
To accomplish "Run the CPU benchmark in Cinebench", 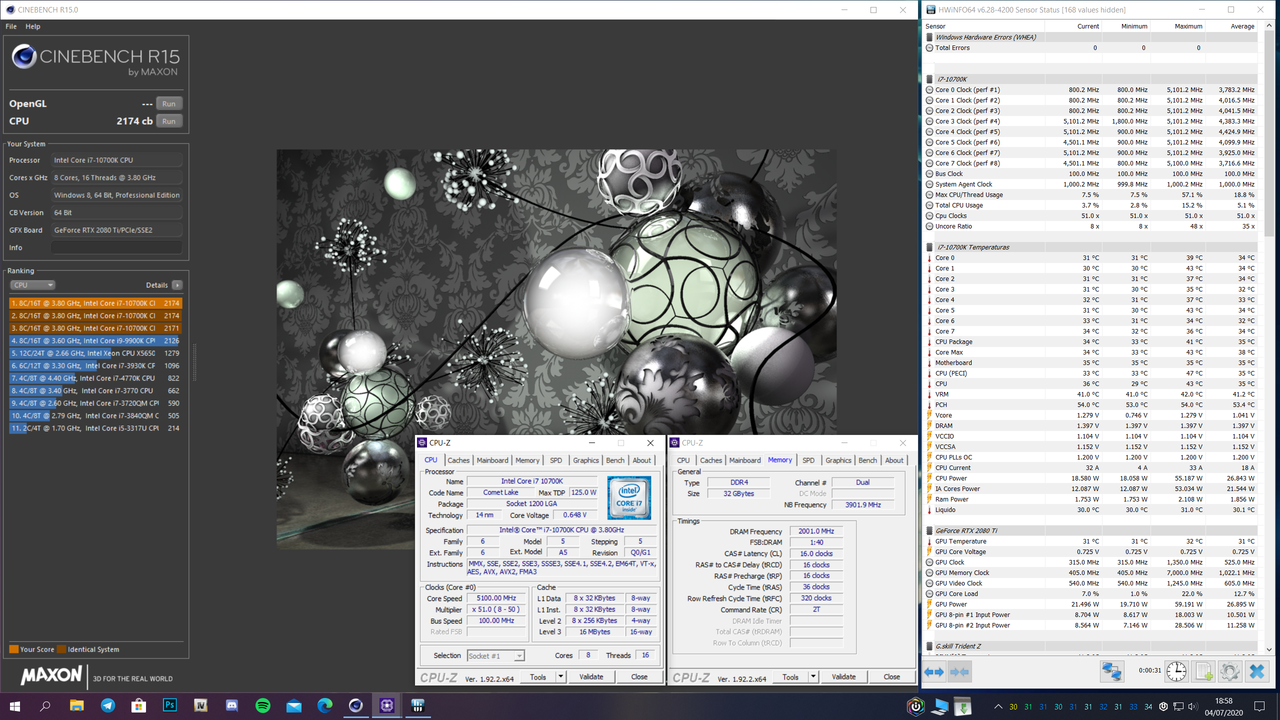I will click(x=168, y=120).
